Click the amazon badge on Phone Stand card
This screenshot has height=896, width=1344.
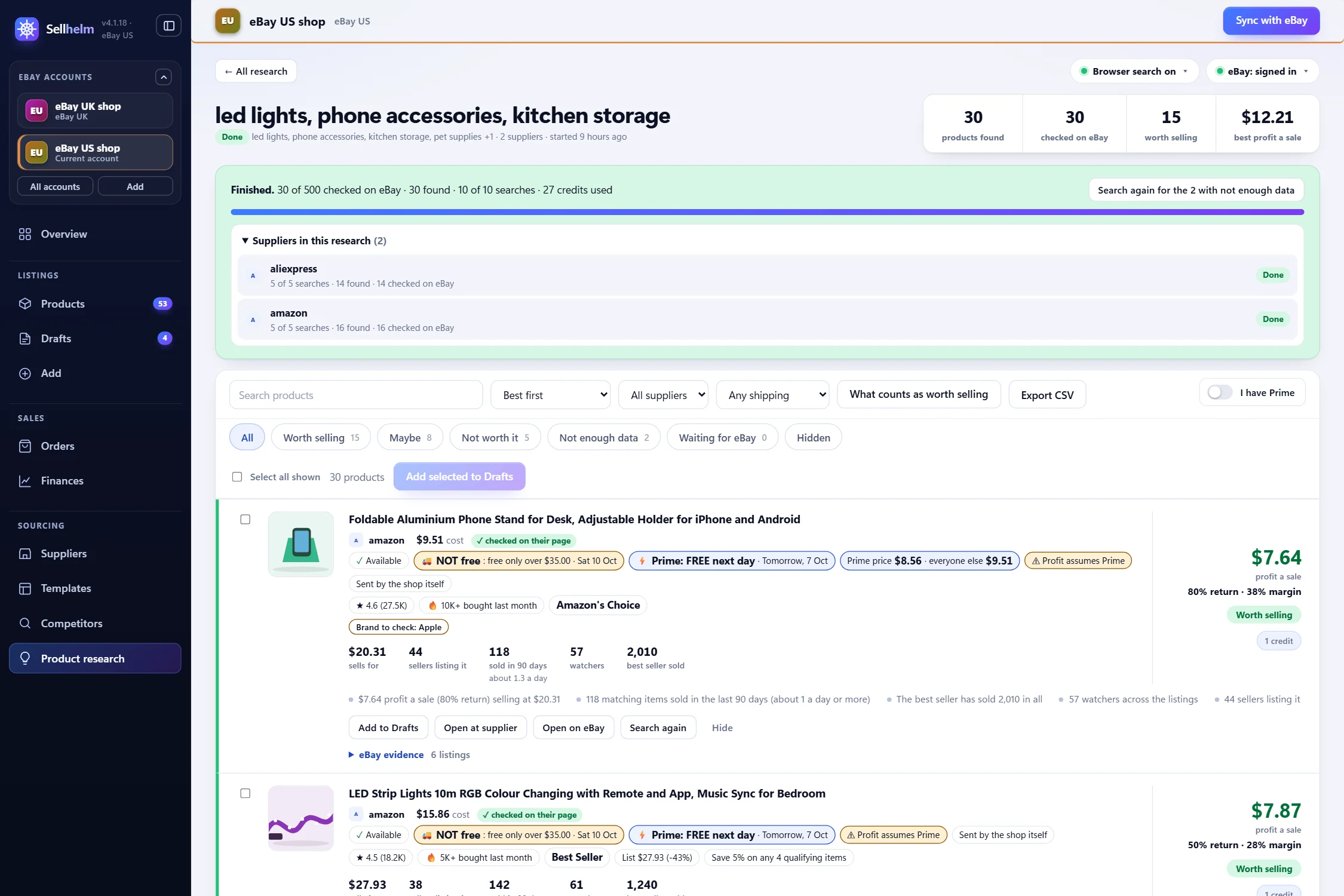click(x=356, y=541)
